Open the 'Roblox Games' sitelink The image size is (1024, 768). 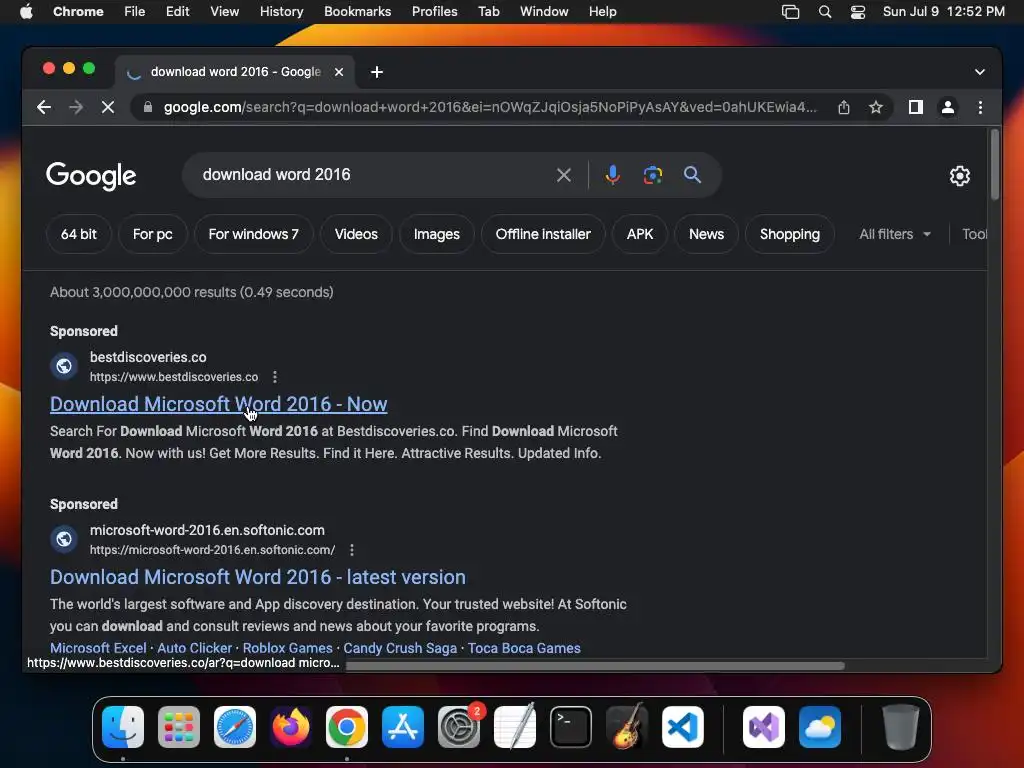pos(287,648)
